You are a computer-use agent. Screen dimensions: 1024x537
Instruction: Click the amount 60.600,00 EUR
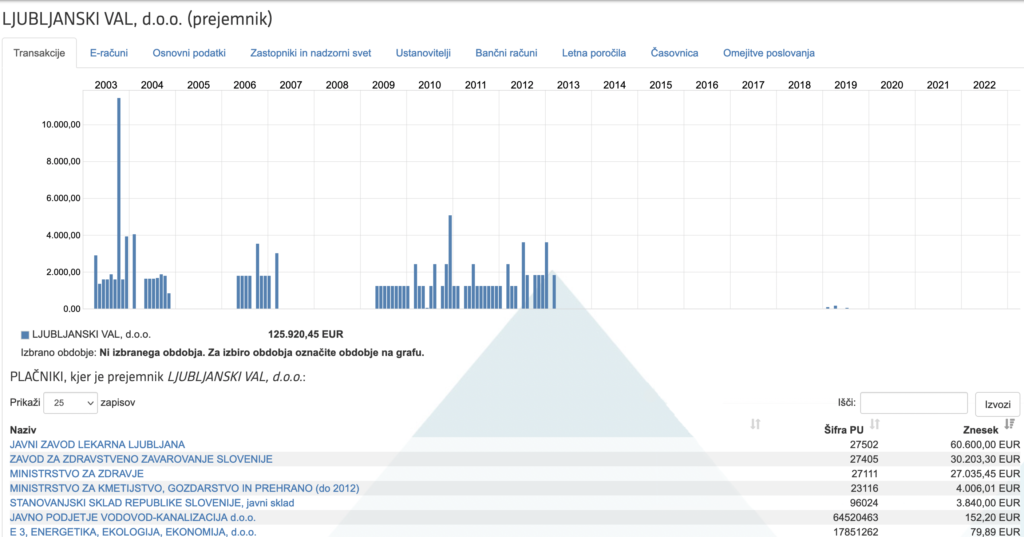click(985, 444)
